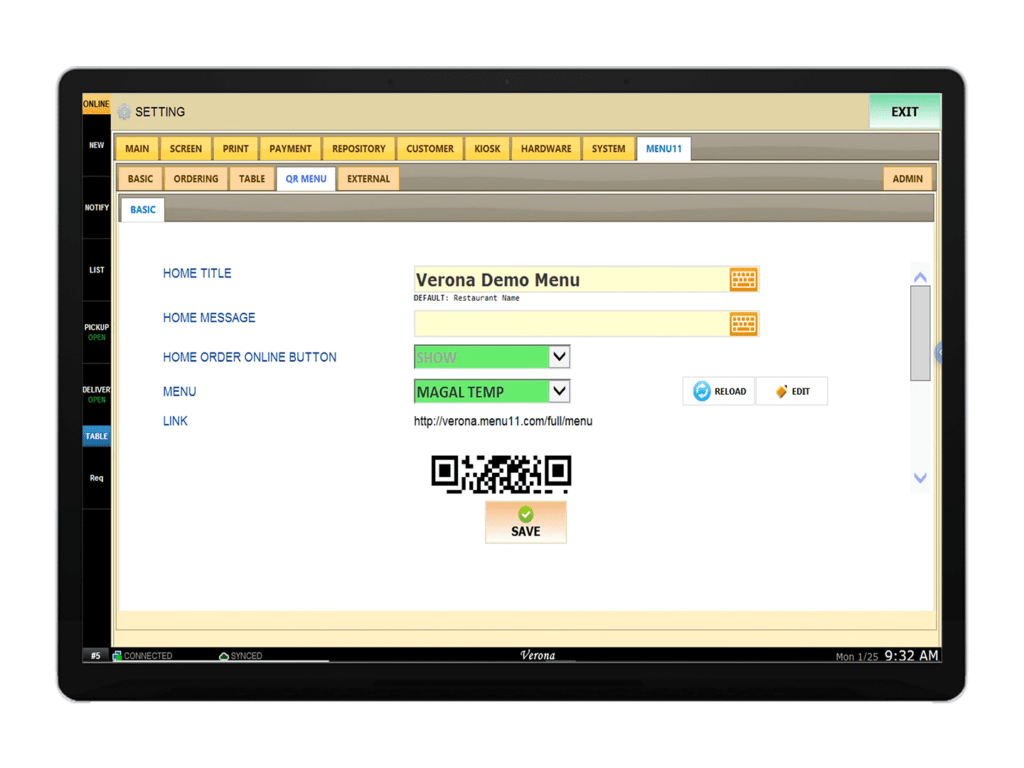Image resolution: width=1024 pixels, height=768 pixels.
Task: Open DELIVER in left sidebar
Action: [x=97, y=394]
